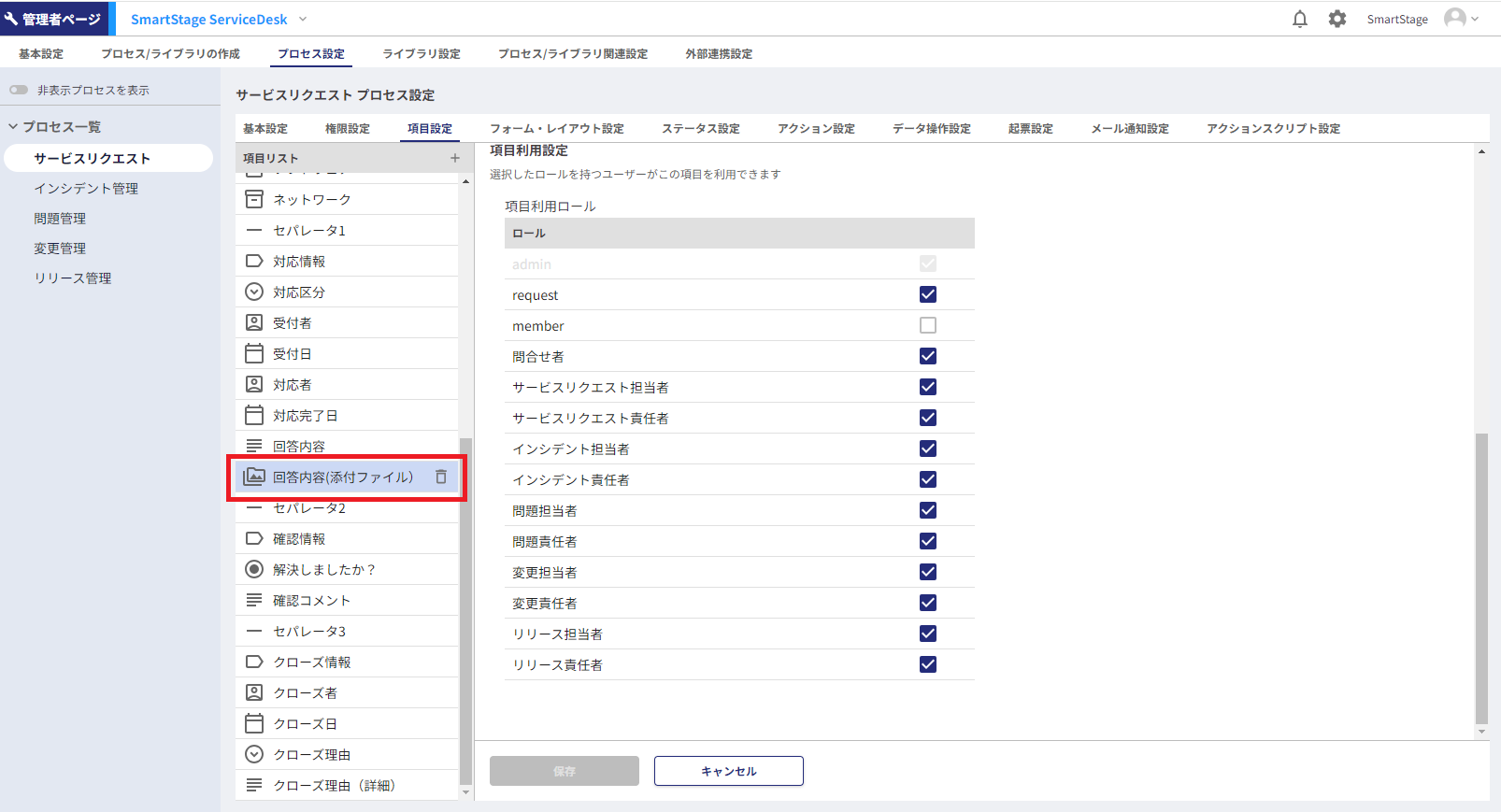
Task: Click the person icon next to 対応者
Action: coord(254,385)
